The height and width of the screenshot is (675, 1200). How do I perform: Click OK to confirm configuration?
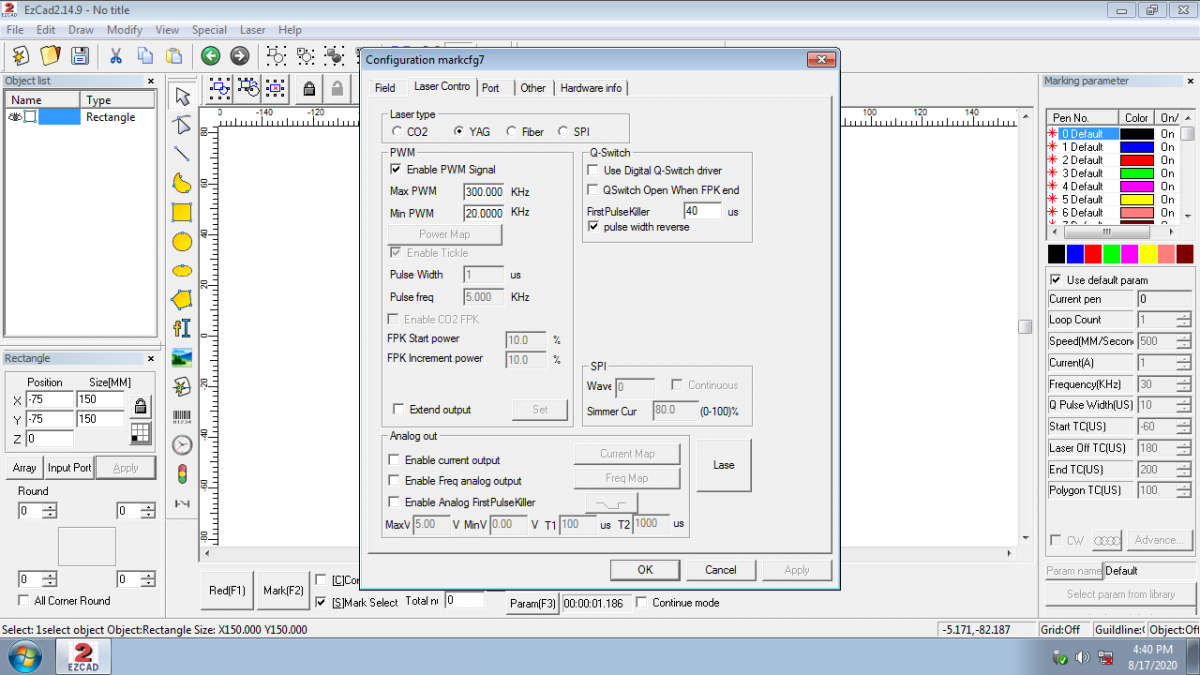tap(645, 570)
